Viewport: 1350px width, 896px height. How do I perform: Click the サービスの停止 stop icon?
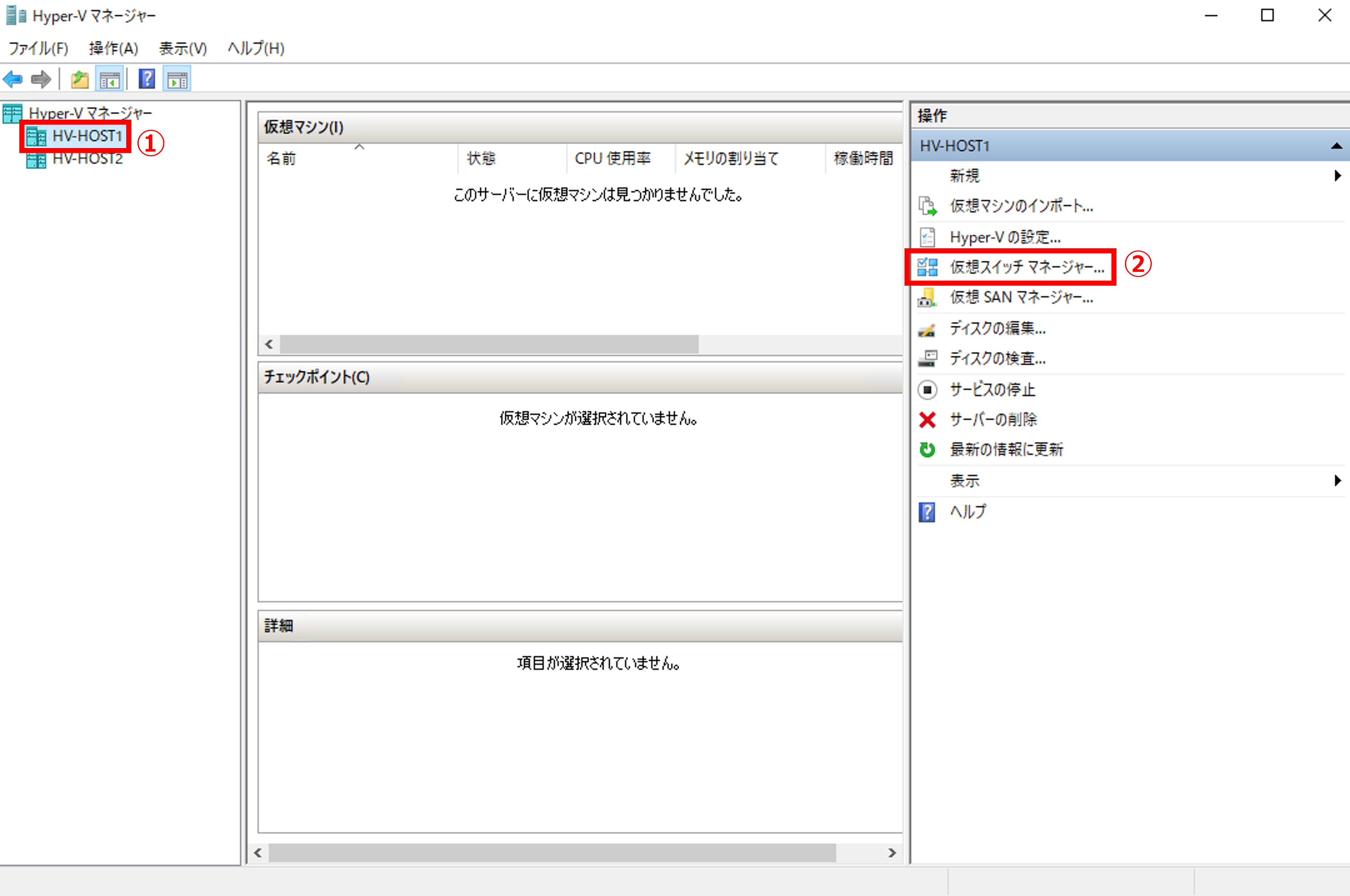(x=927, y=390)
